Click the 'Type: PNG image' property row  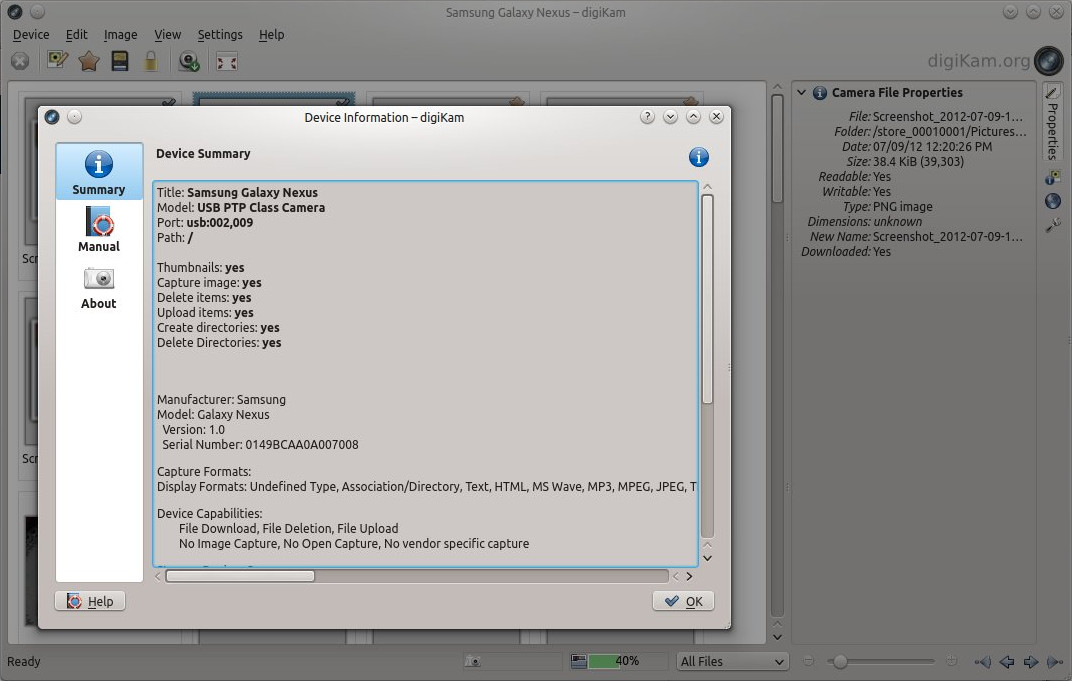[887, 206]
